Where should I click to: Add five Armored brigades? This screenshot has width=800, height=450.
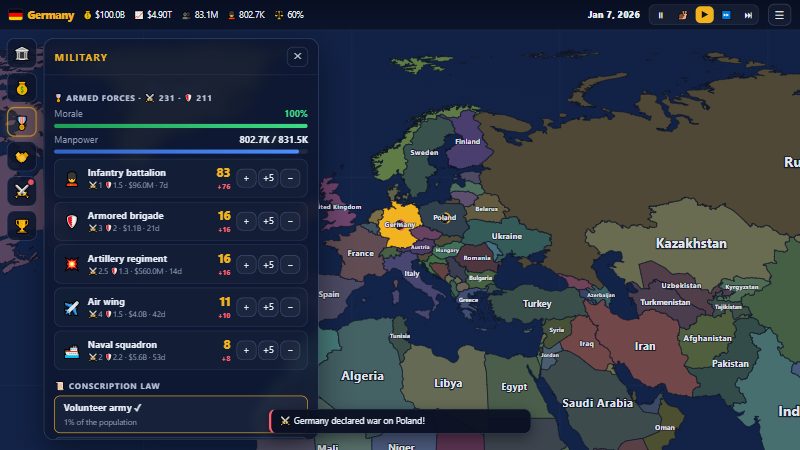click(268, 221)
